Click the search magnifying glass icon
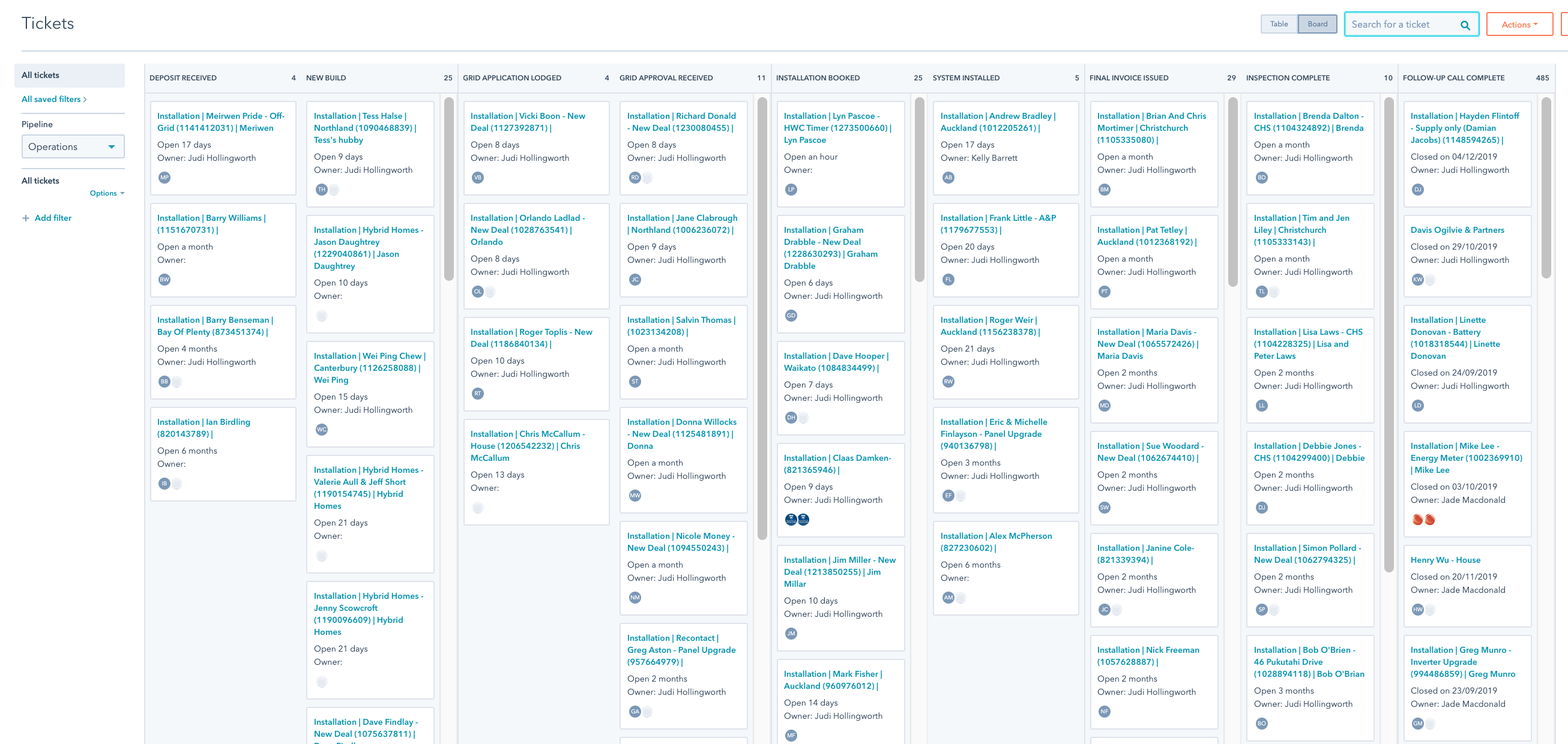 1465,25
